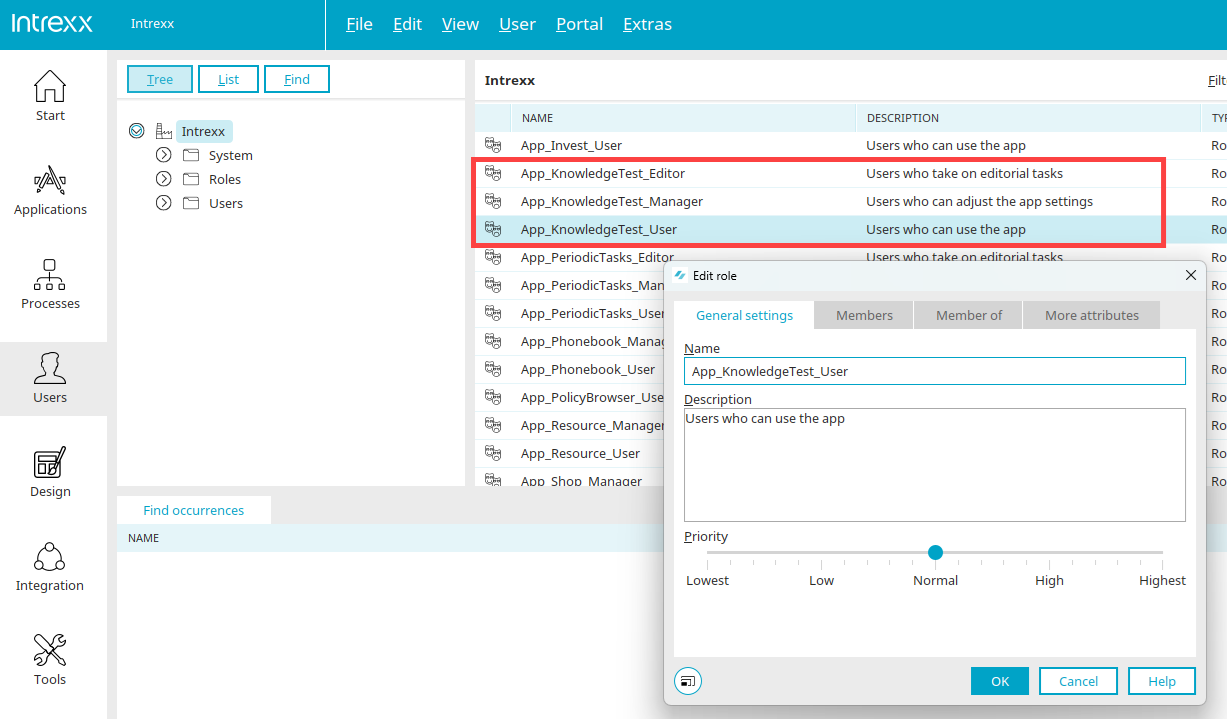
Task: Select App_KnowledgeTest_Manager role name
Action: pyautogui.click(x=612, y=201)
